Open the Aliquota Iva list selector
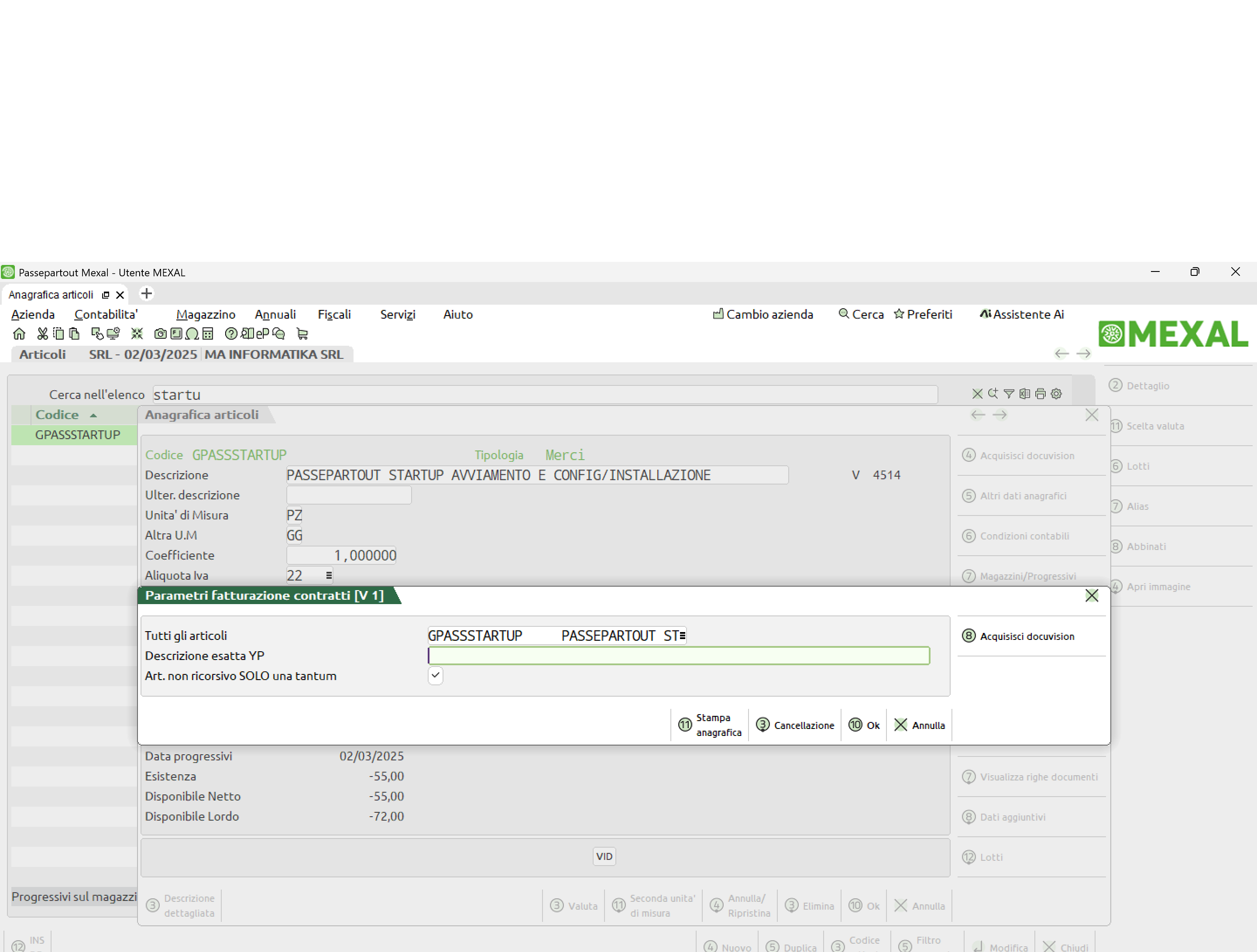Viewport: 1257px width, 952px height. click(329, 575)
